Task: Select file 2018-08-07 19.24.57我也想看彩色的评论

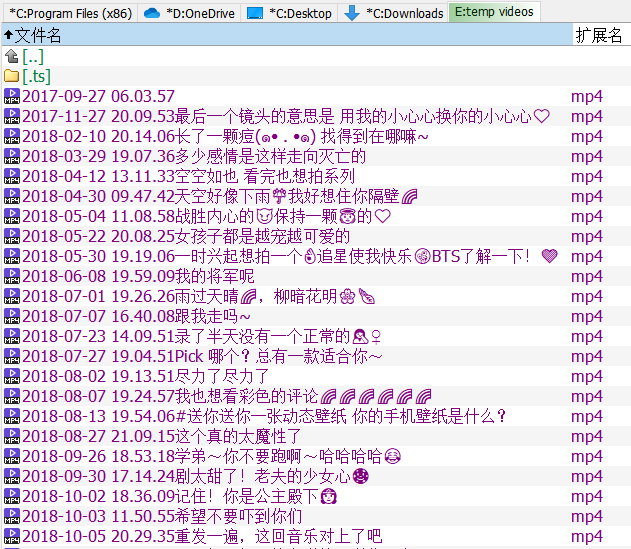Action: (x=227, y=396)
